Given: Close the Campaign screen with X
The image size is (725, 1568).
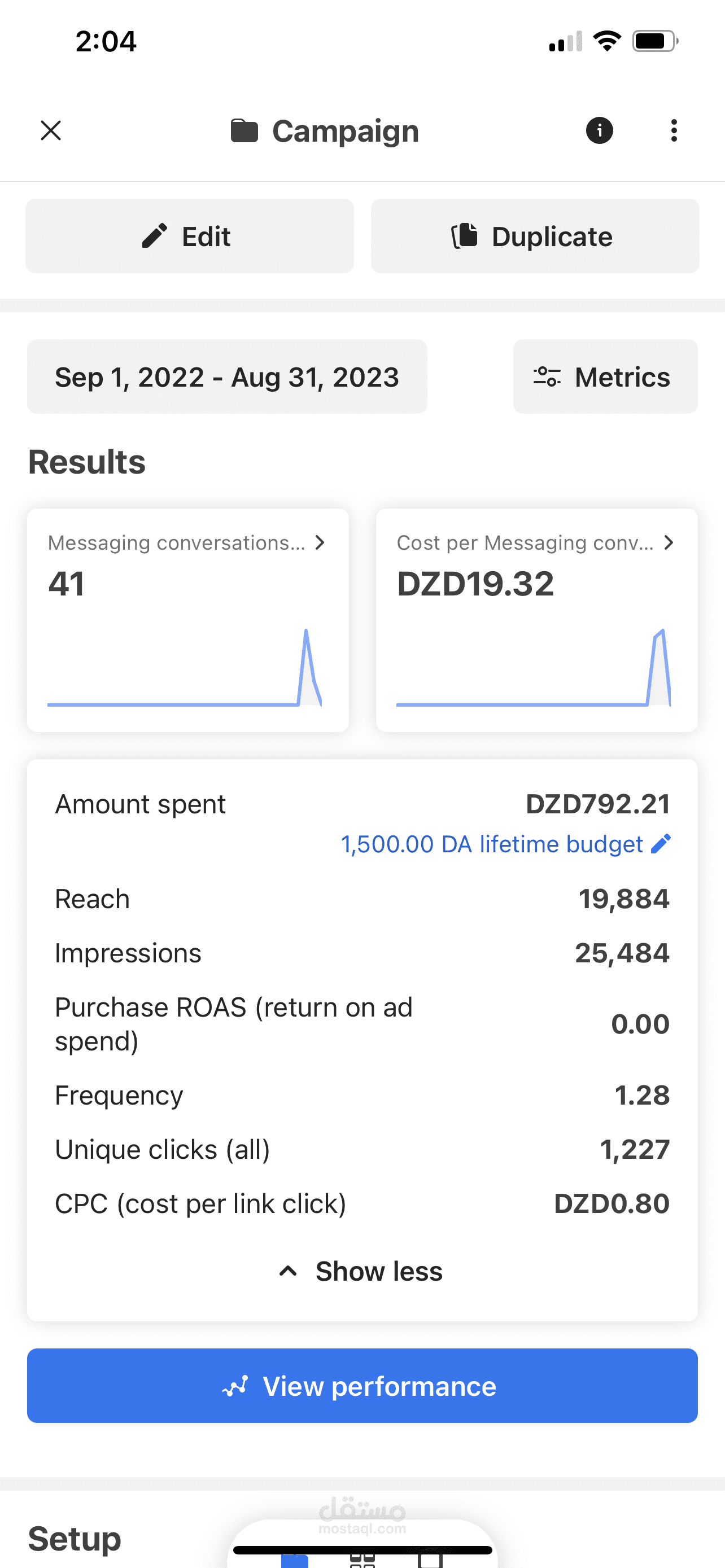Looking at the screenshot, I should (x=50, y=130).
